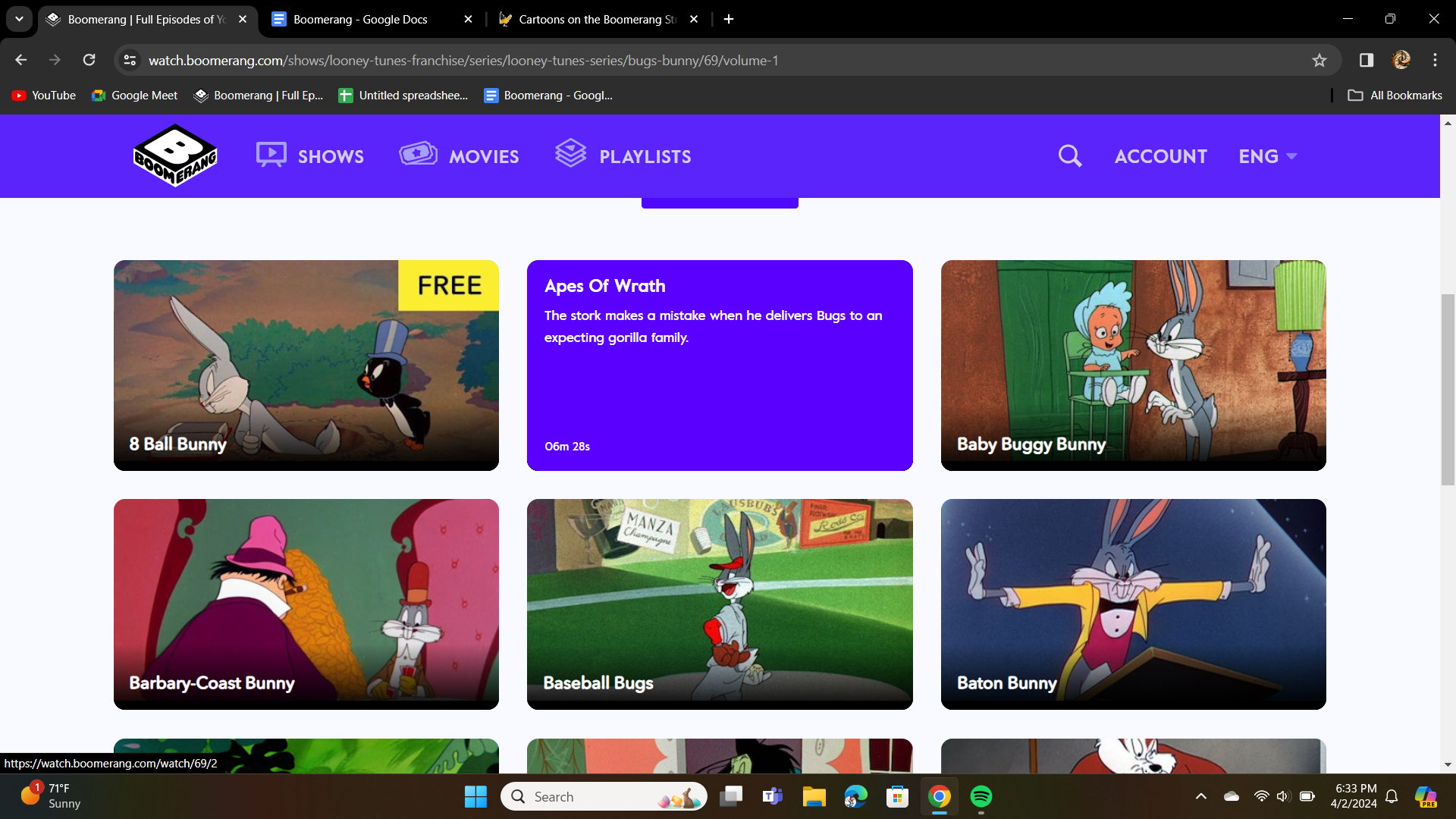The image size is (1456, 819).
Task: Switch to Boomerang Google Docs tab
Action: (372, 19)
